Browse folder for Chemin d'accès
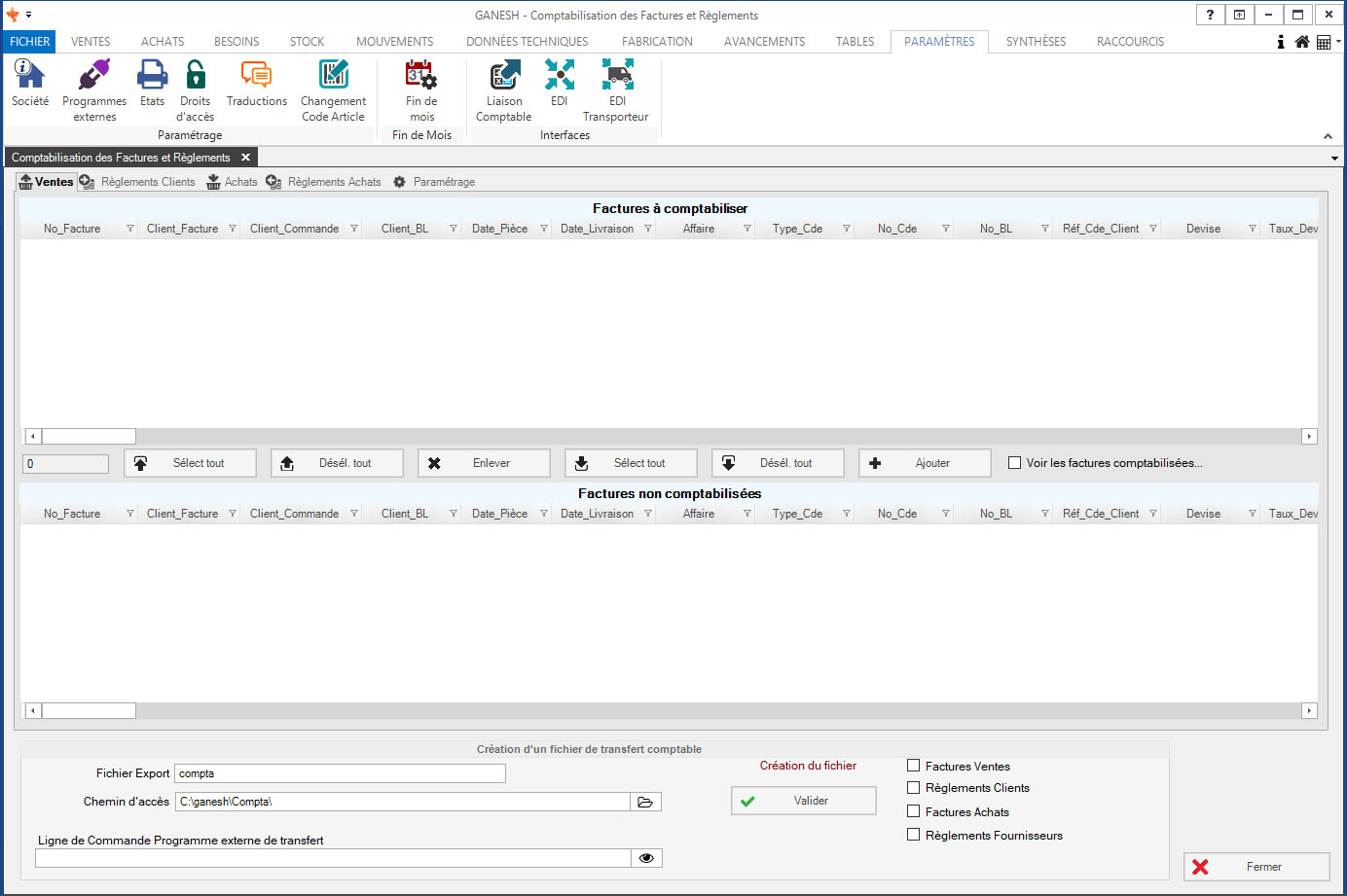This screenshot has width=1347, height=896. pos(645,802)
